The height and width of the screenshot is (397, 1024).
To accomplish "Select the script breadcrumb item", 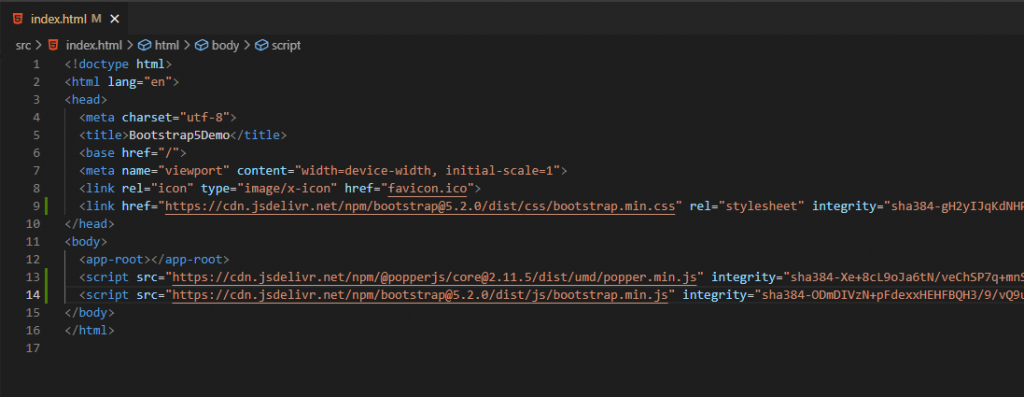I will coord(286,45).
